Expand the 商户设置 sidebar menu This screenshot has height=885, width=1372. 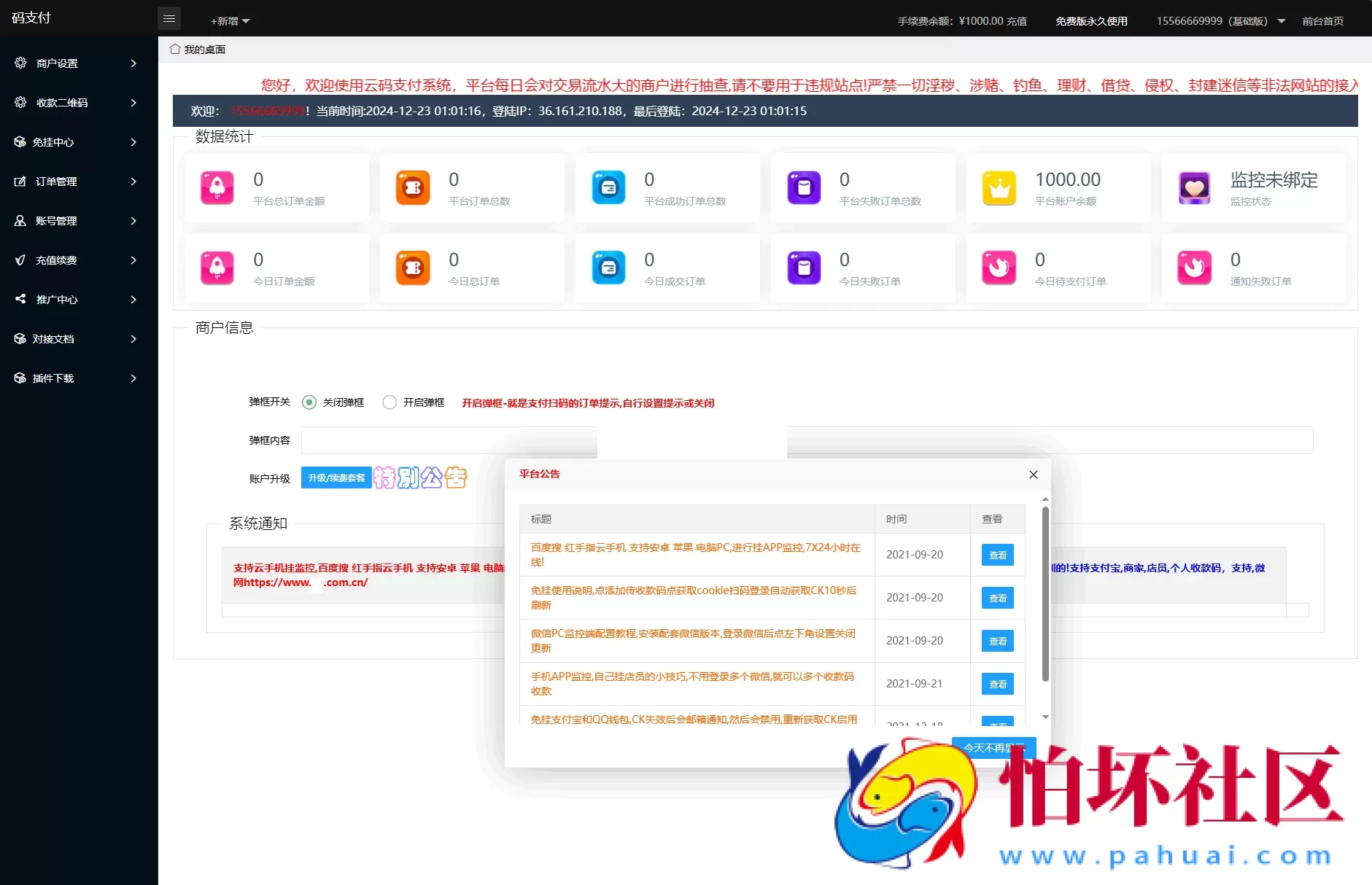(x=77, y=63)
